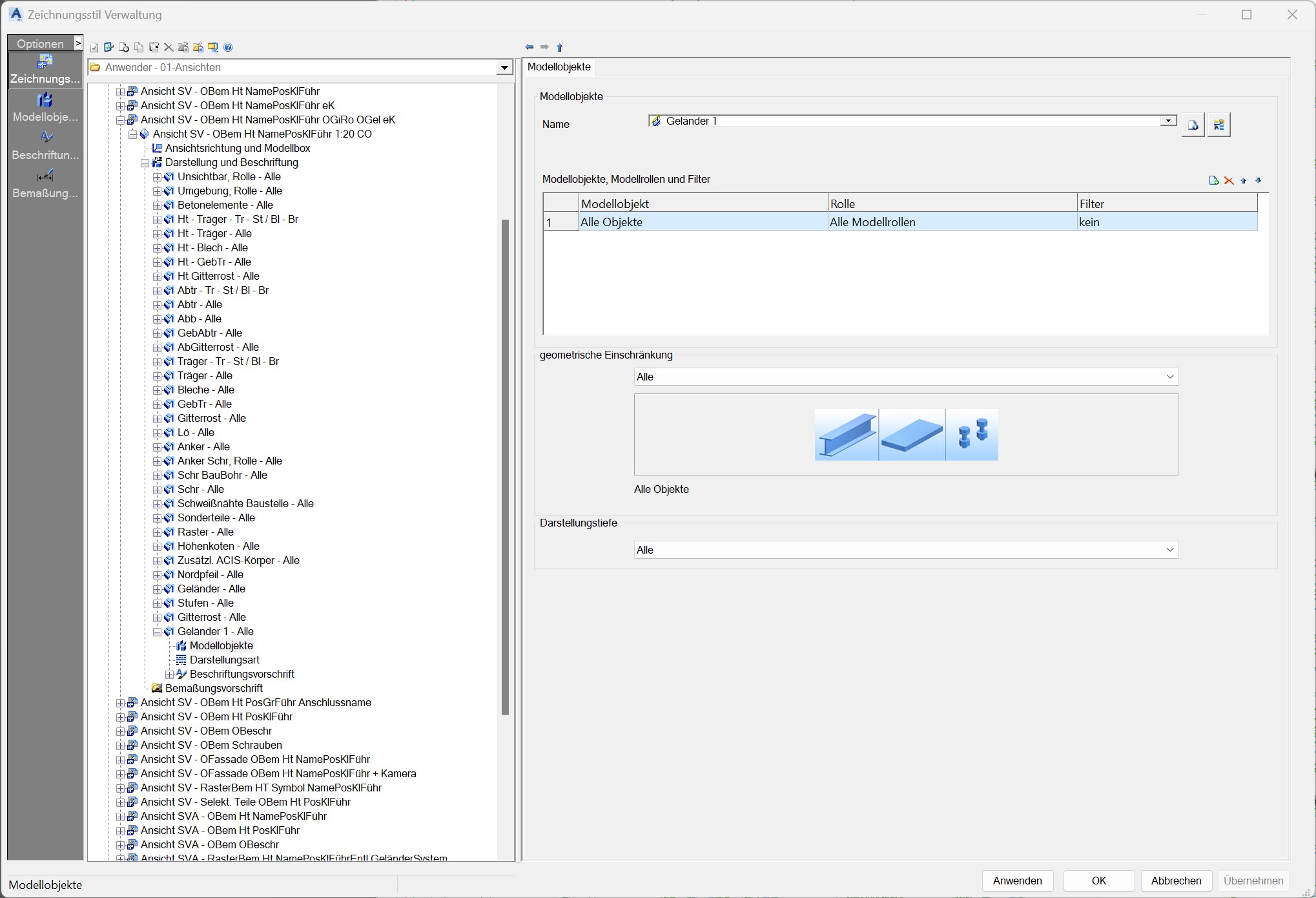Image resolution: width=1316 pixels, height=898 pixels.
Task: Click the Optionen header tab
Action: [40, 44]
